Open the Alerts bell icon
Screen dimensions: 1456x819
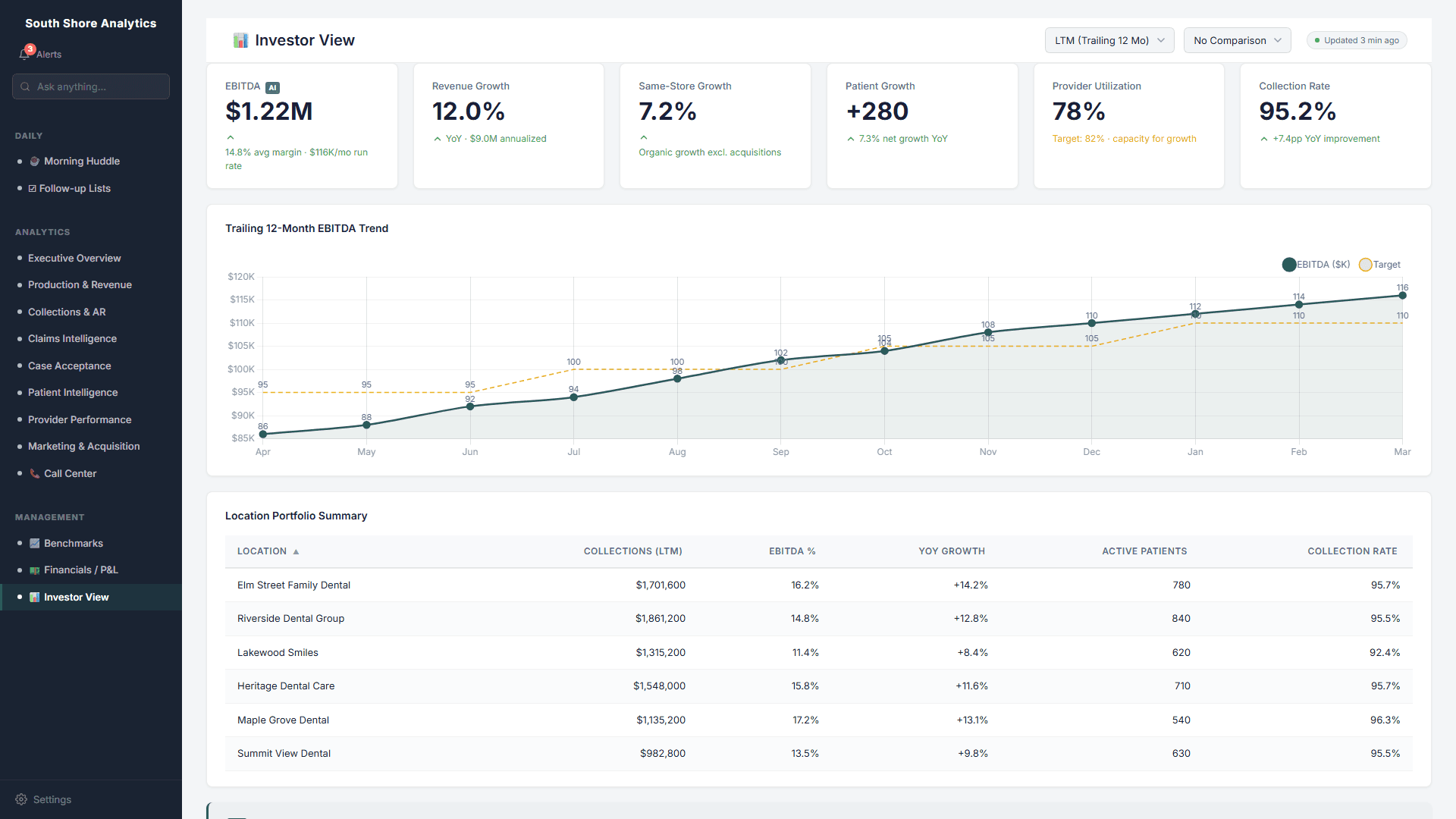25,54
